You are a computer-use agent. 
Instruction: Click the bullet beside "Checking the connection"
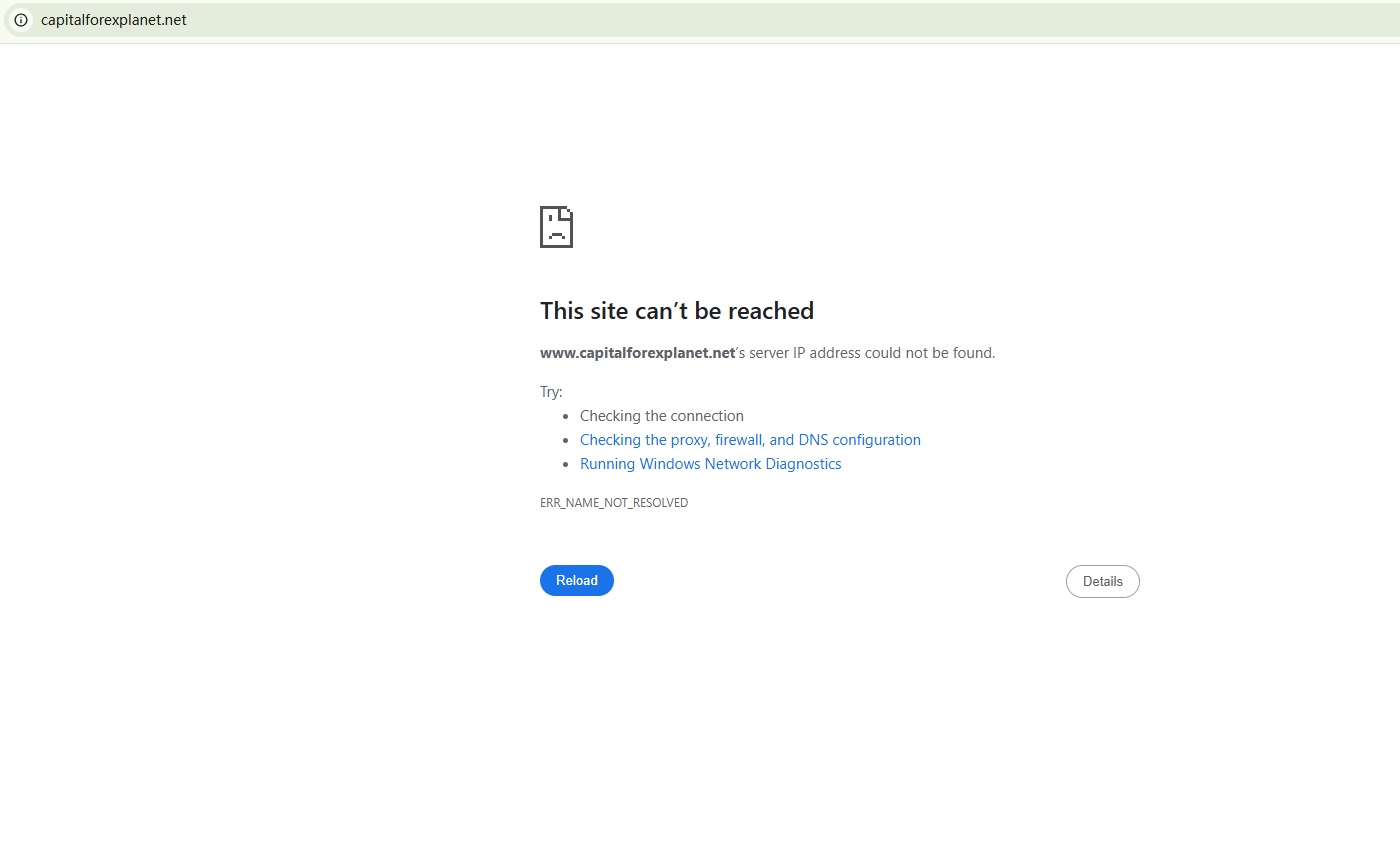[566, 417]
